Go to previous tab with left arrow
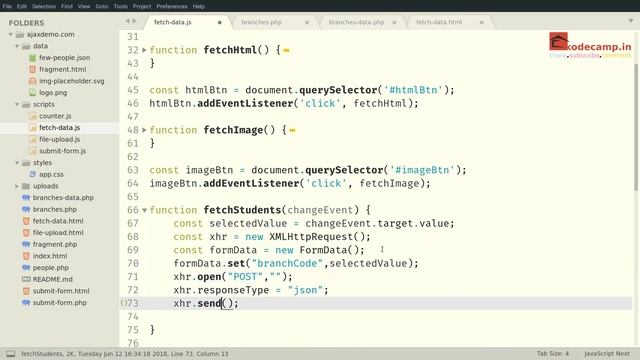 pyautogui.click(x=127, y=21)
